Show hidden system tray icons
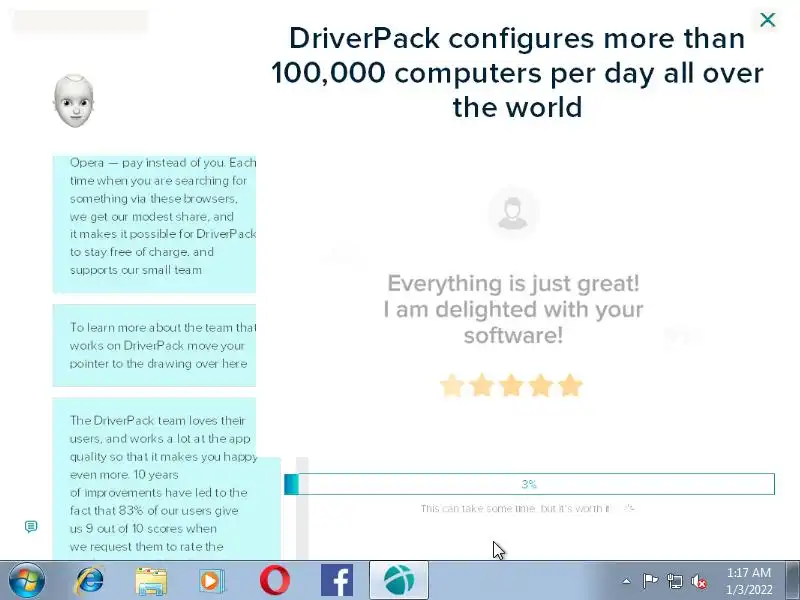Viewport: 800px width, 600px height. (627, 581)
